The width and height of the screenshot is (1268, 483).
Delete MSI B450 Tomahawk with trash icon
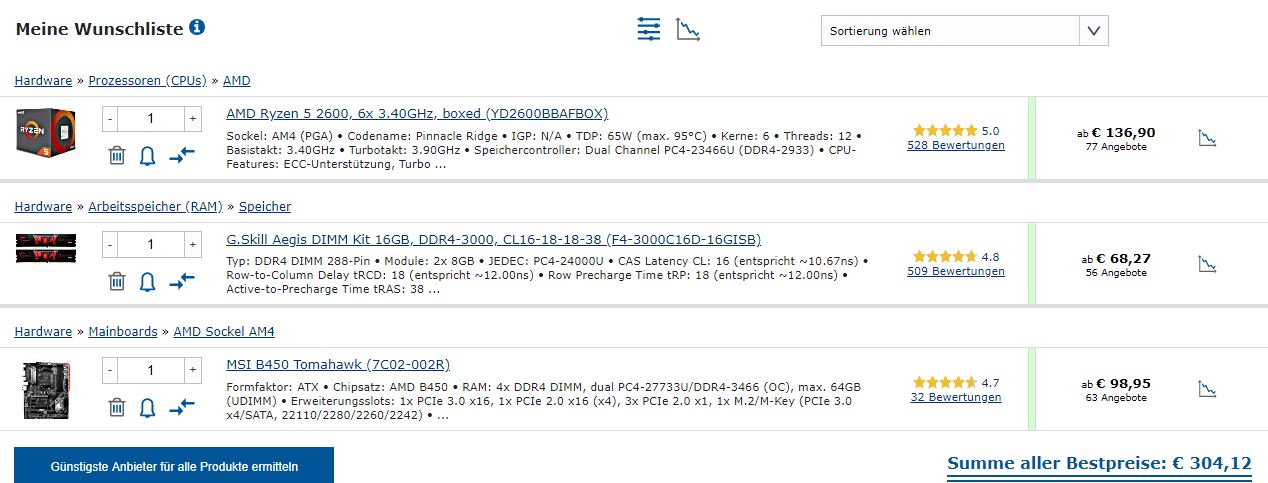pyautogui.click(x=117, y=407)
